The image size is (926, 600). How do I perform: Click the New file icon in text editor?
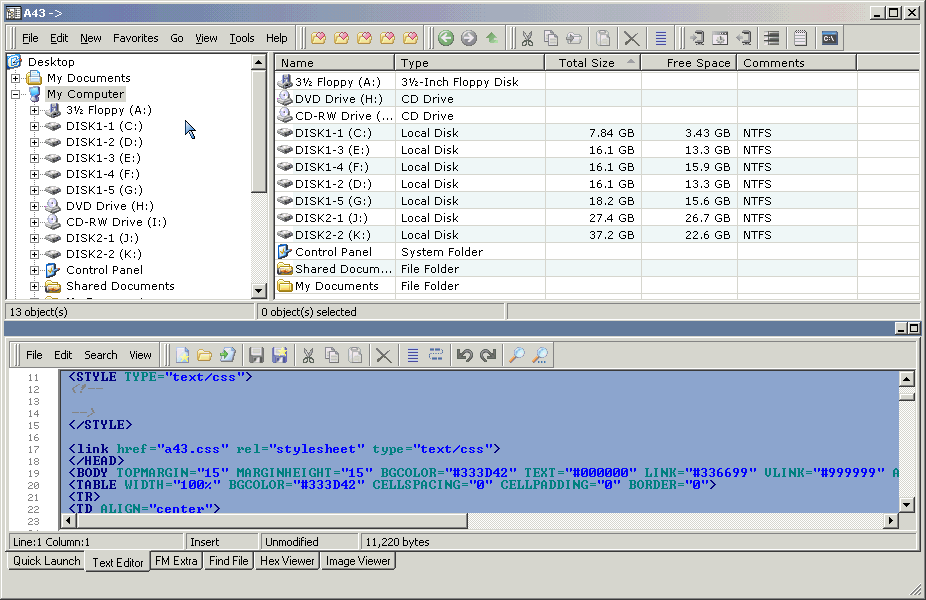coord(182,355)
